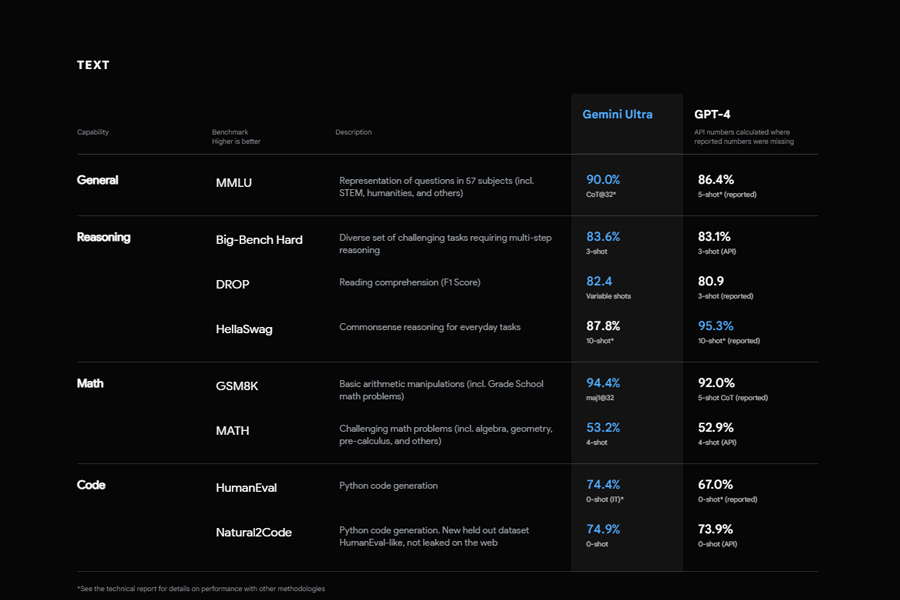Click the technical report footnote text
Image resolution: width=900 pixels, height=600 pixels.
pos(201,588)
